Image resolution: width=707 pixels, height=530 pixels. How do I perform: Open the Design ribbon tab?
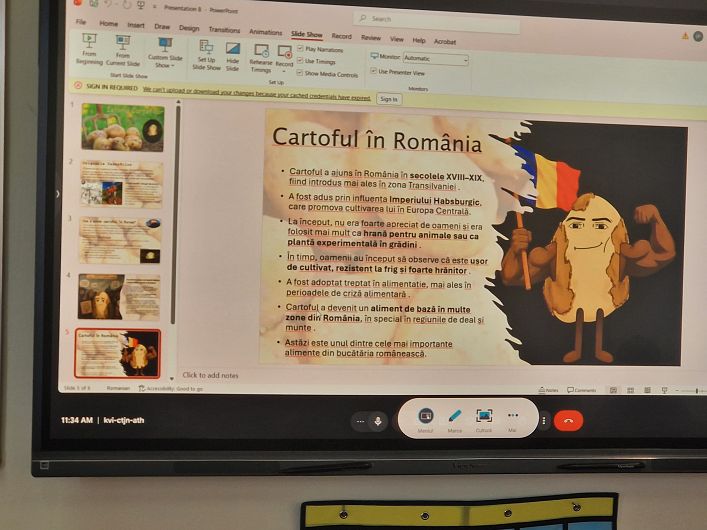coord(189,28)
